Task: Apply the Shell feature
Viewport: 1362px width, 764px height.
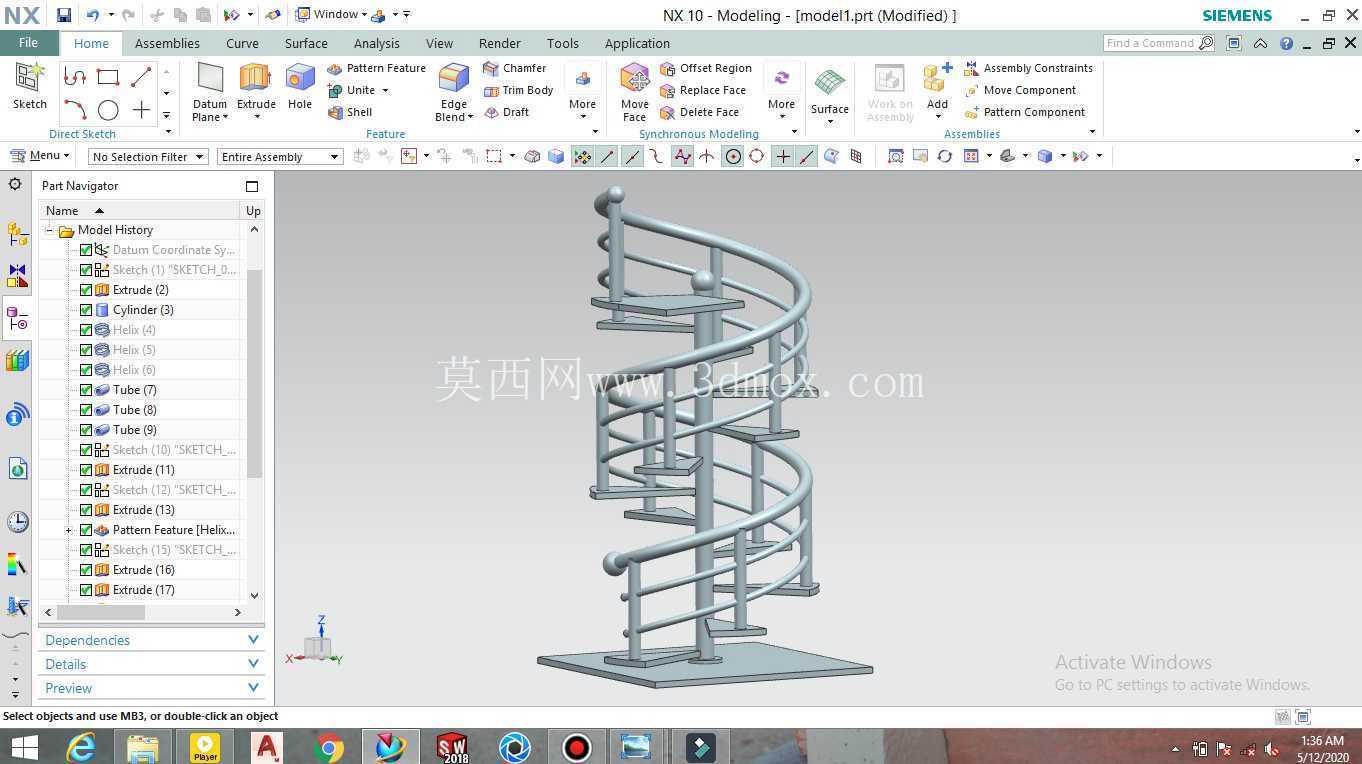Action: [350, 112]
